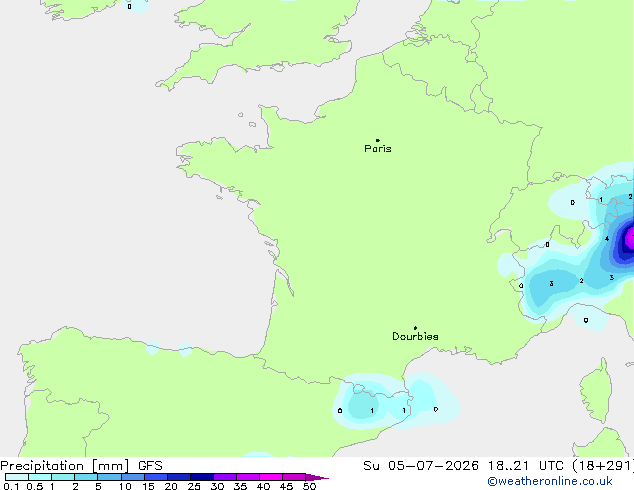Click the legend value '0.5'
This screenshot has width=634, height=490.
pyautogui.click(x=35, y=486)
